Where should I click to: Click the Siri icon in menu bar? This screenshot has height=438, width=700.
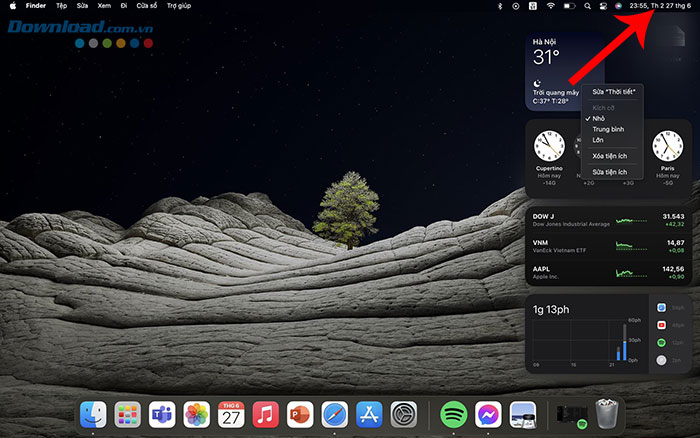point(618,6)
